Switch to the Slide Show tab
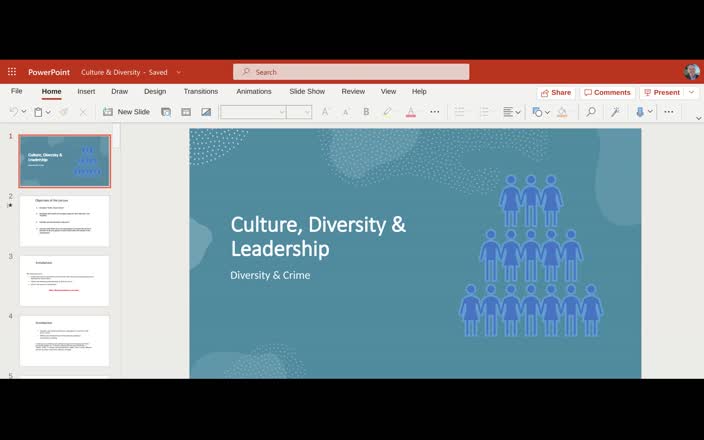 click(x=307, y=91)
